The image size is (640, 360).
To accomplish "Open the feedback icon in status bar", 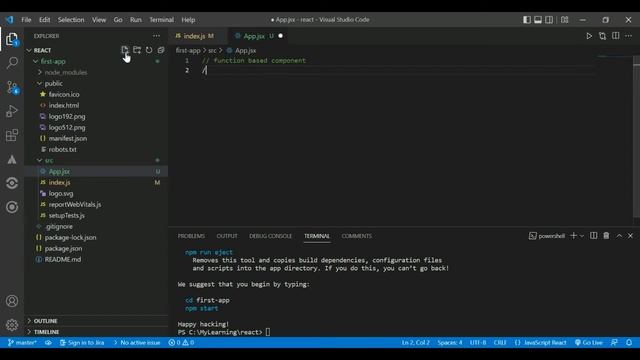I will click(614, 342).
